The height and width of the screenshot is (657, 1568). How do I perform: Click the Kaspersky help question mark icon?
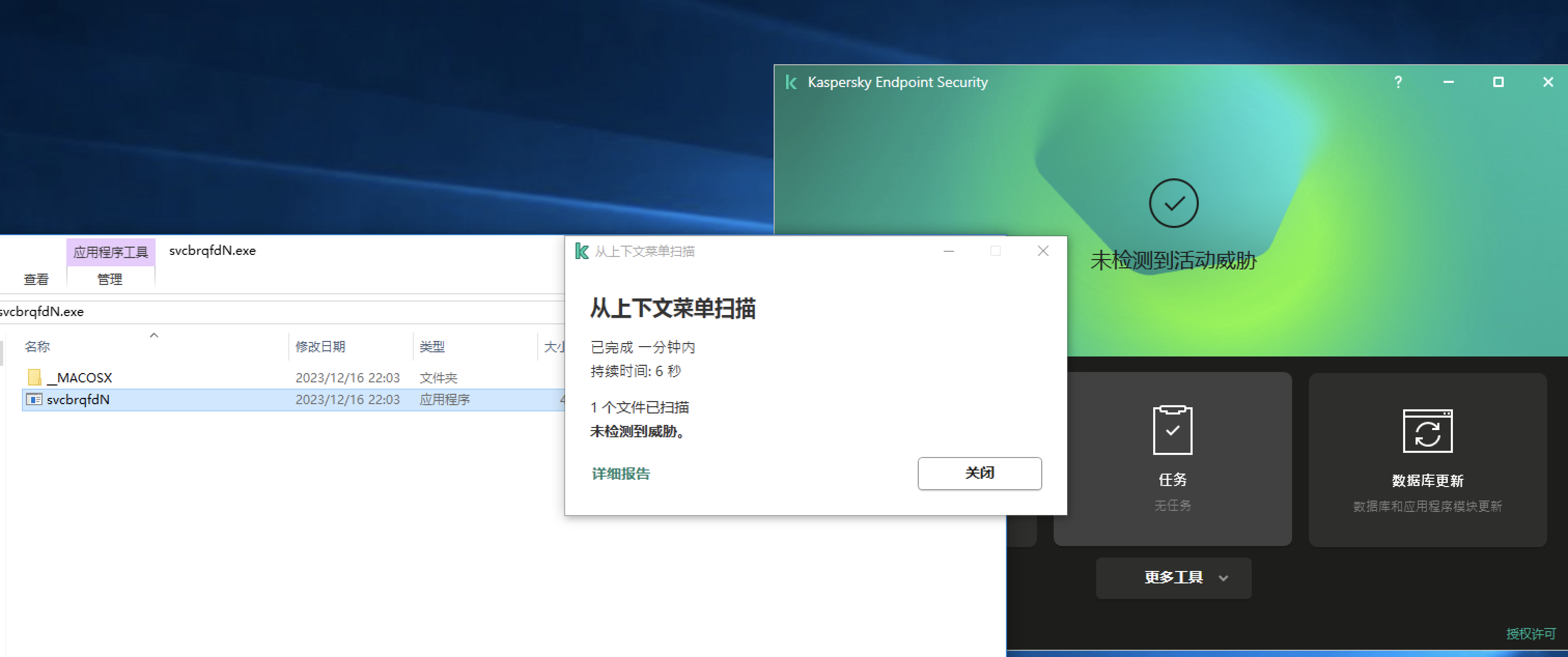[x=1397, y=82]
